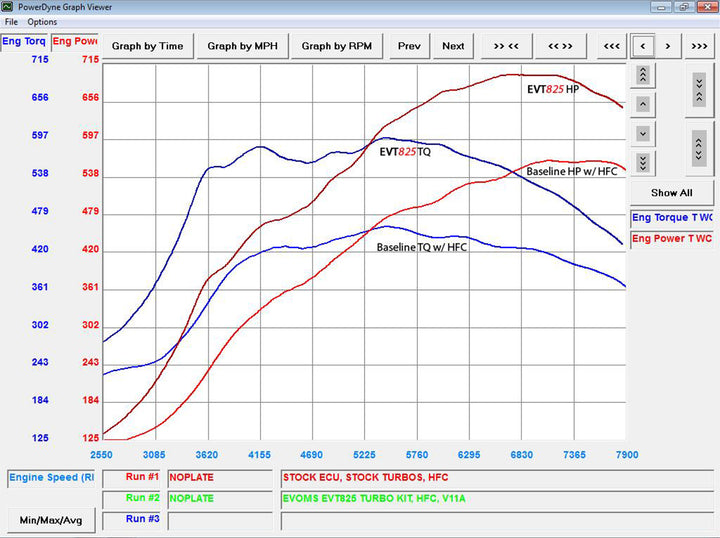720x538 pixels.
Task: Go to previous with Prev button
Action: click(x=409, y=46)
